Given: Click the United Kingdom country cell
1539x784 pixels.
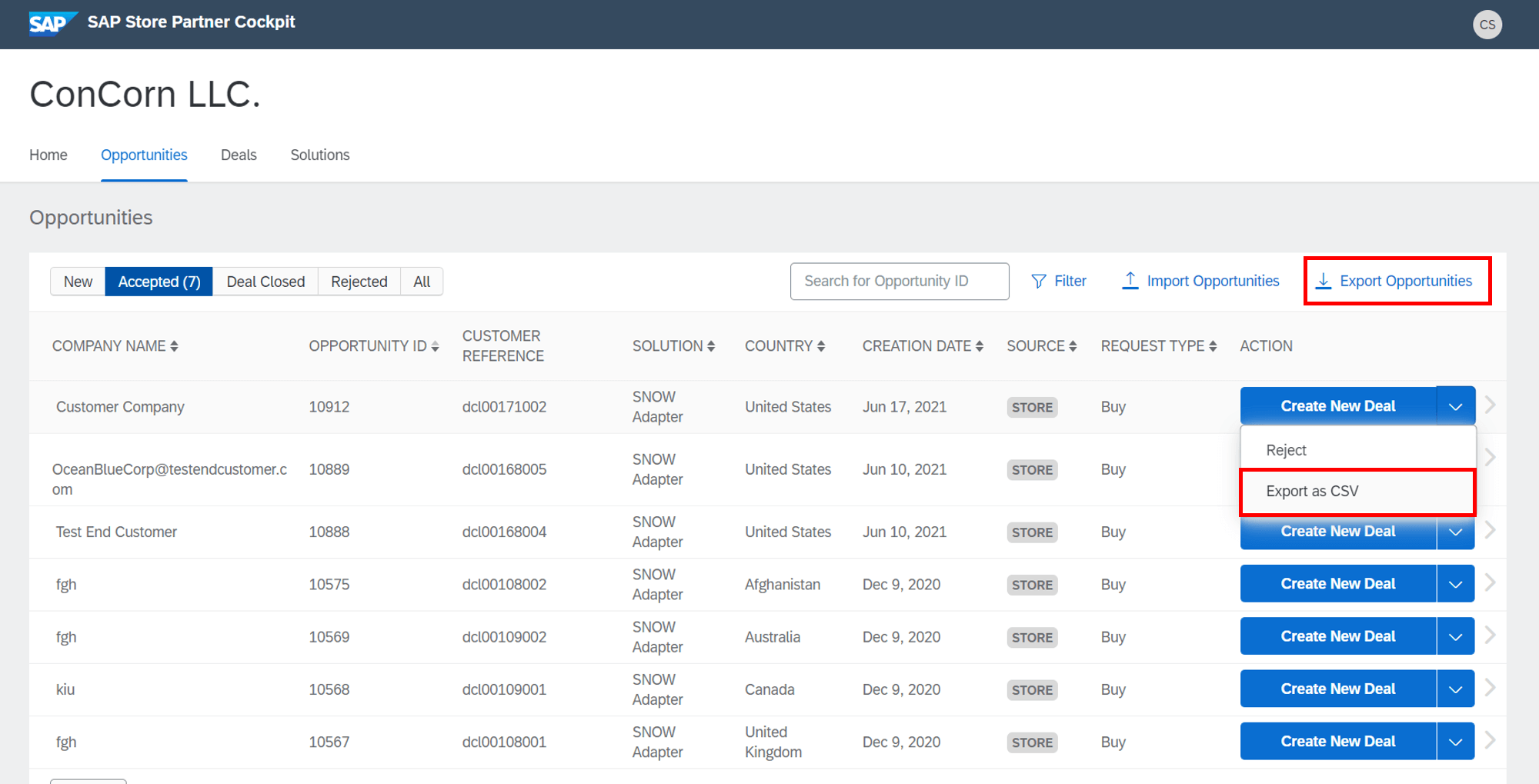Looking at the screenshot, I should tap(773, 742).
